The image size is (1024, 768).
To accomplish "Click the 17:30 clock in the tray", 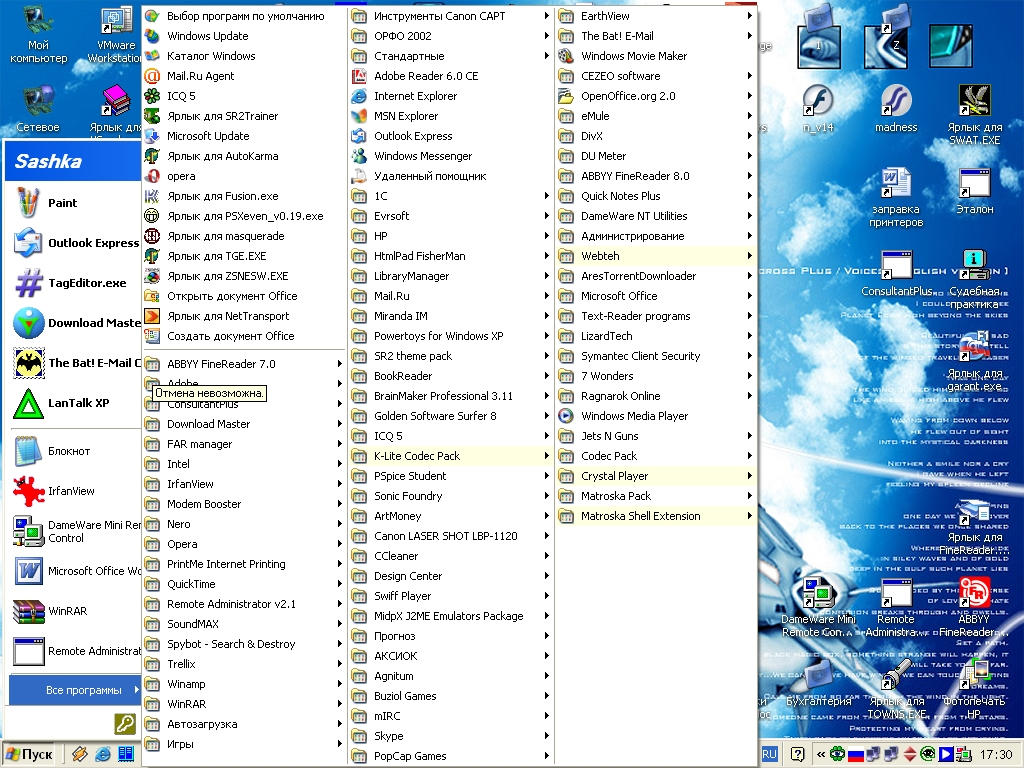I will [996, 755].
